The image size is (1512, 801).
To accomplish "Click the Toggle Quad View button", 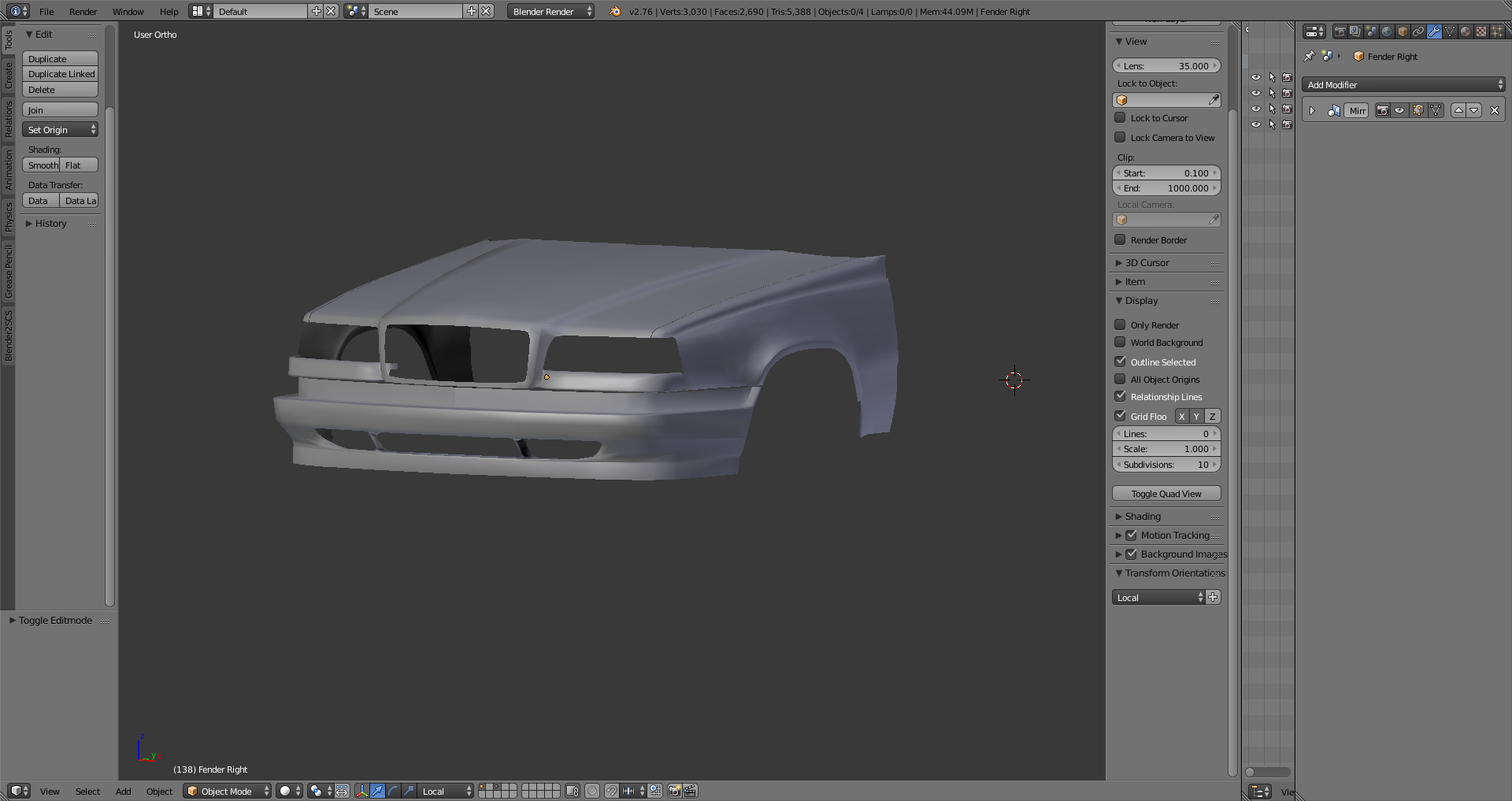I will [1165, 494].
